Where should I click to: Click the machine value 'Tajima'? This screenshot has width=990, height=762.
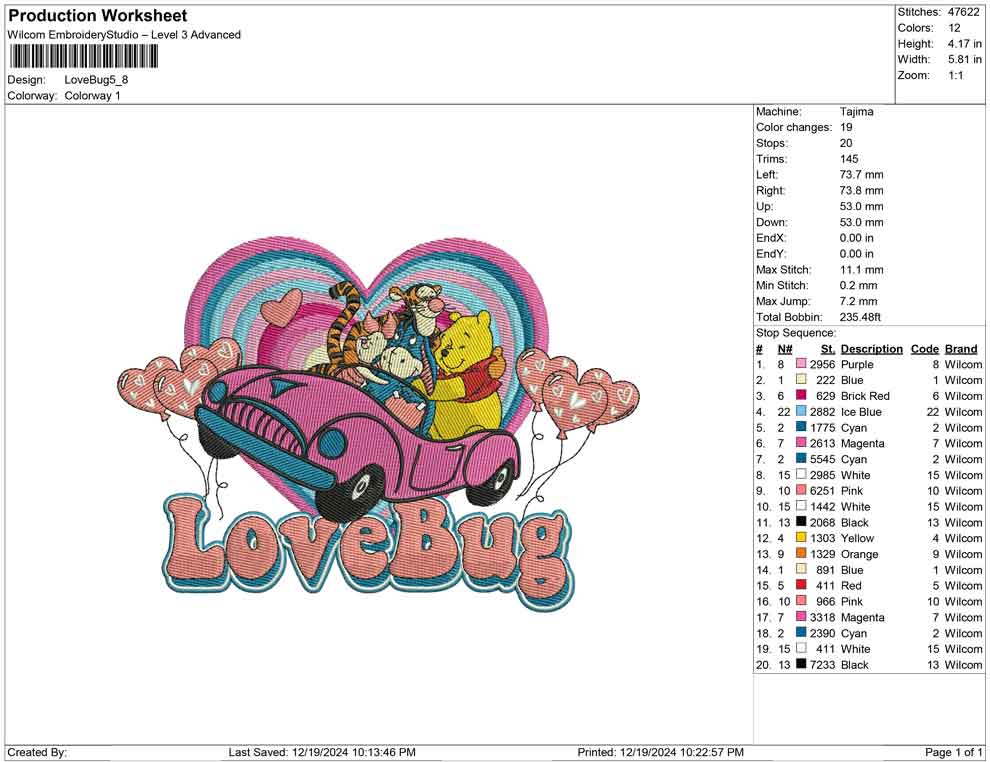point(856,112)
